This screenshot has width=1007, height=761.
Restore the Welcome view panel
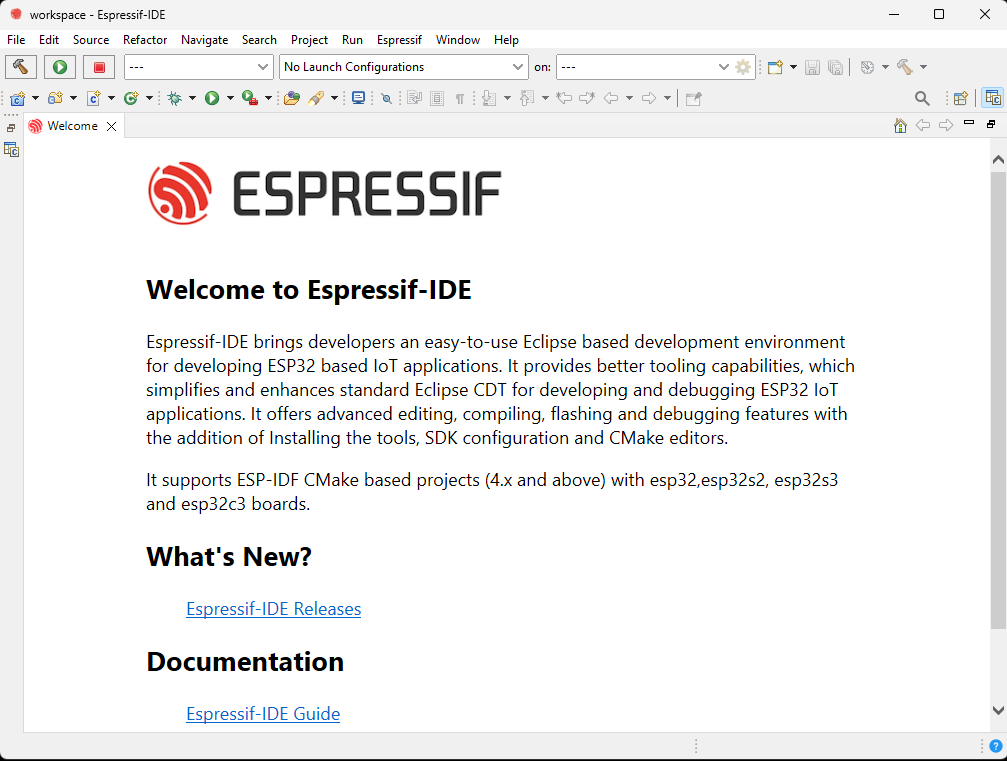tap(992, 124)
